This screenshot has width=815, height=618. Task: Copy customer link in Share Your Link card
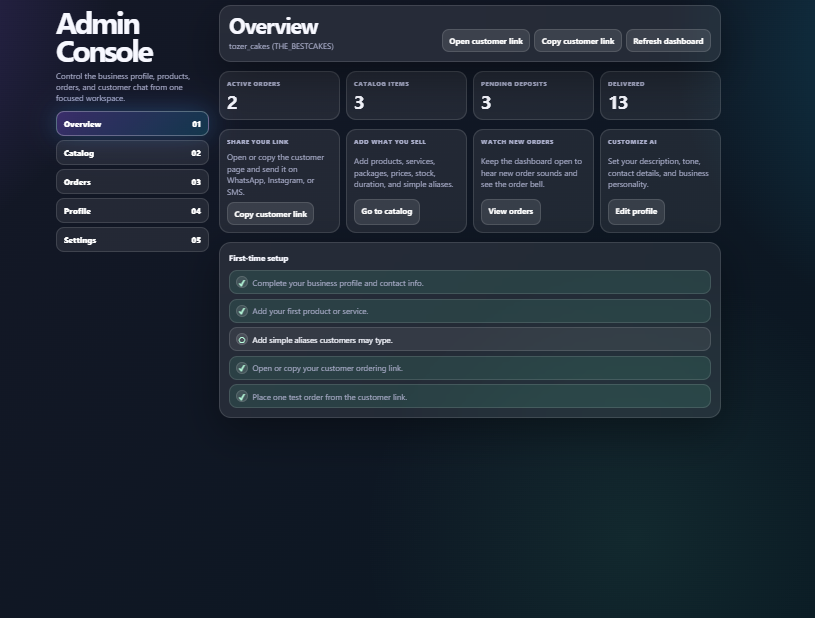[270, 214]
